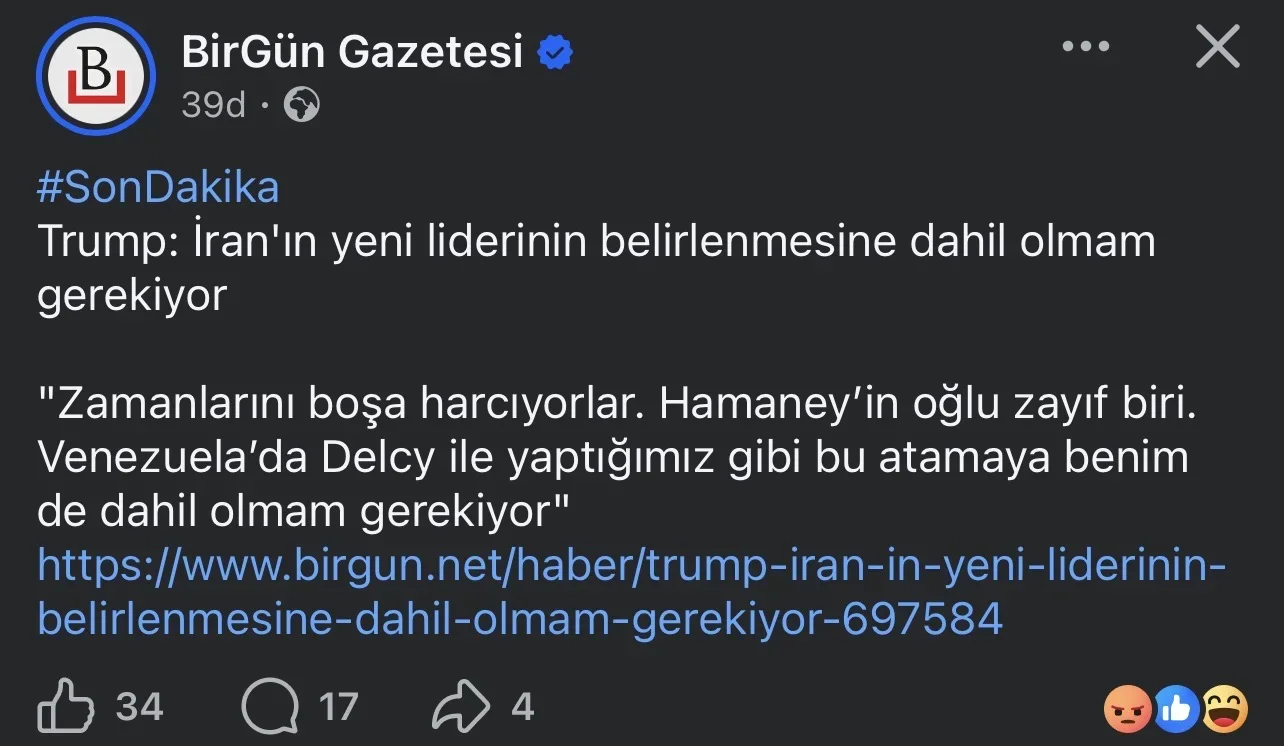Open the three-dots post options menu
This screenshot has width=1284, height=746.
1086,47
